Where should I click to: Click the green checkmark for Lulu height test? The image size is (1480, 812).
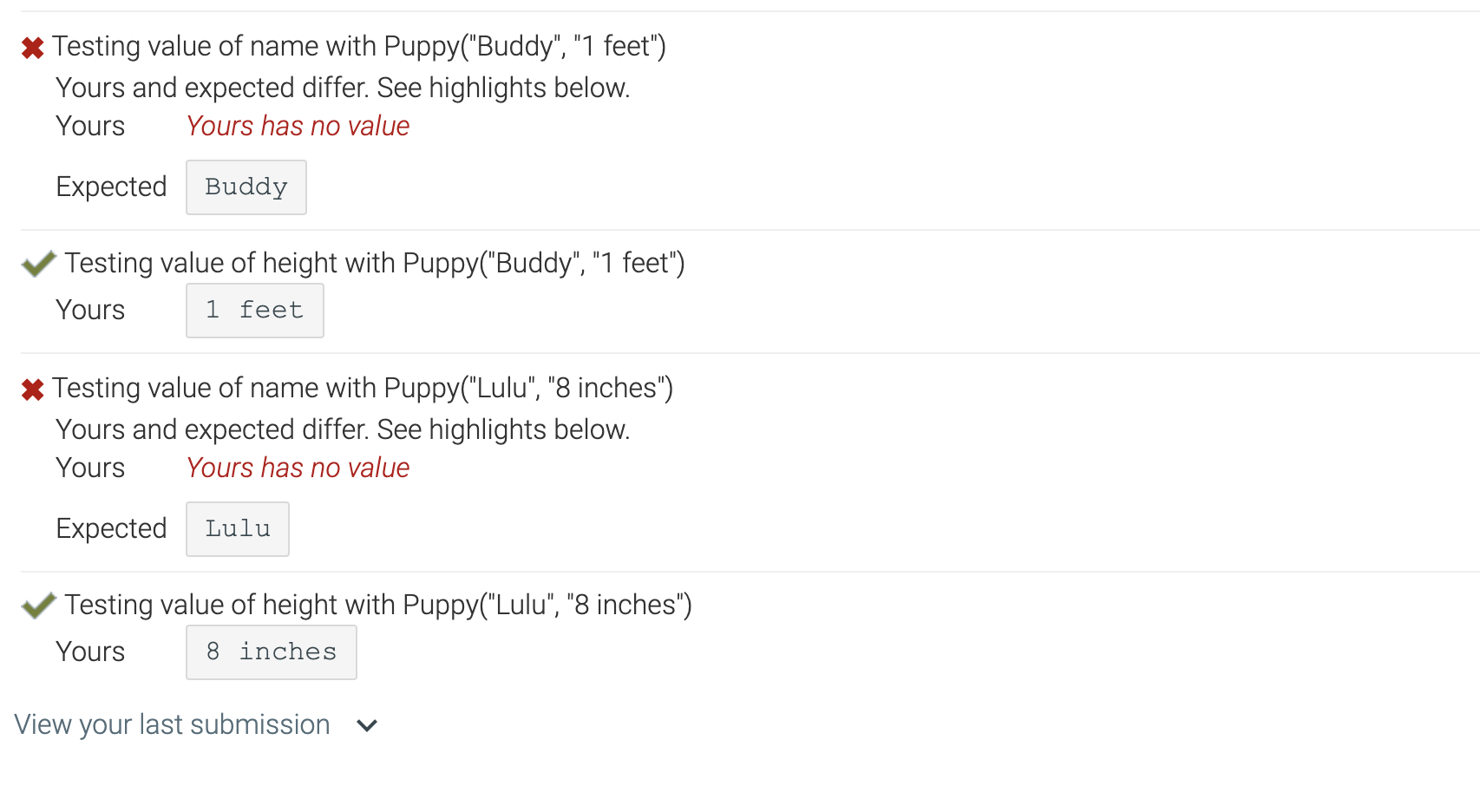38,605
